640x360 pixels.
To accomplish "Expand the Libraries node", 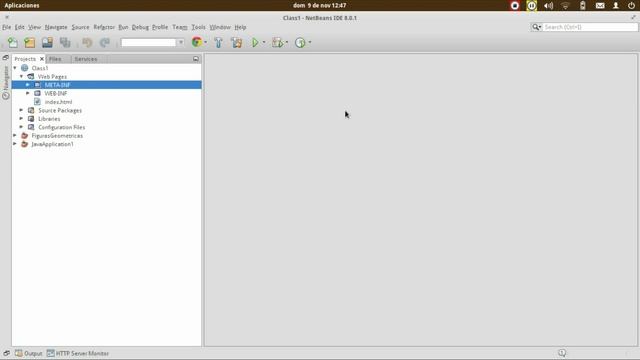I will 21,119.
